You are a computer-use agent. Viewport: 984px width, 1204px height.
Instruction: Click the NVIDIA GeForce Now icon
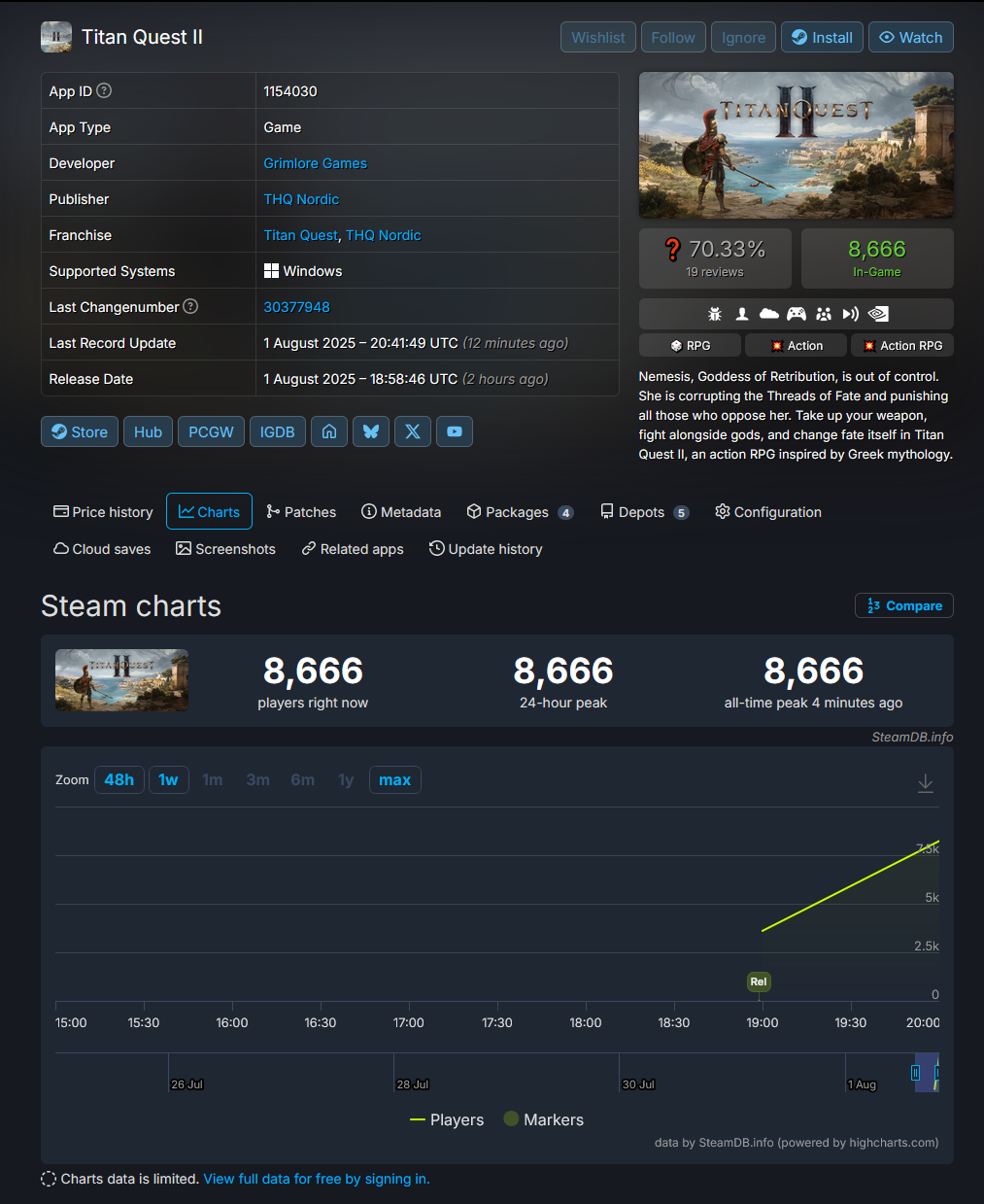pyautogui.click(x=878, y=314)
